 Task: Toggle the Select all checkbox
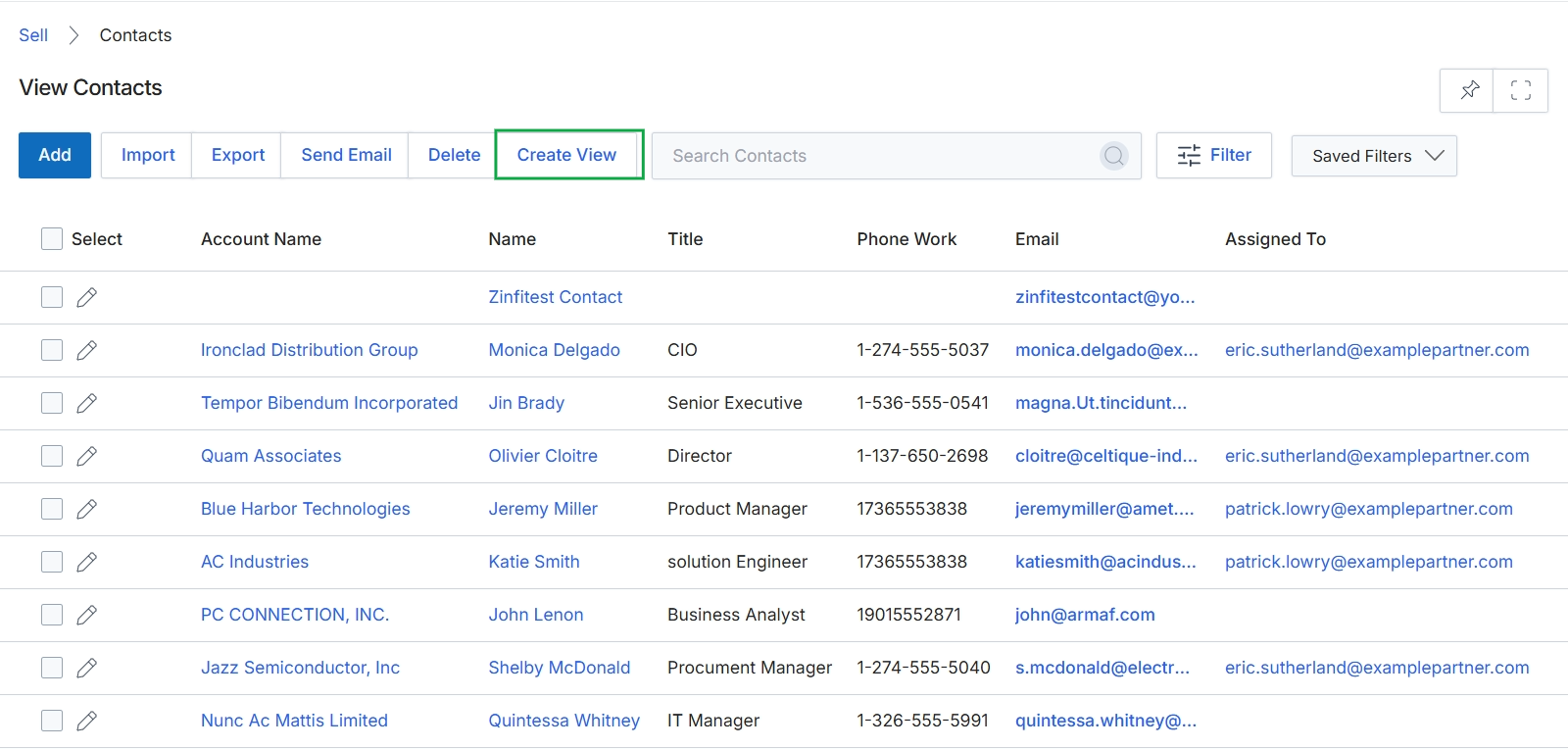pos(52,239)
